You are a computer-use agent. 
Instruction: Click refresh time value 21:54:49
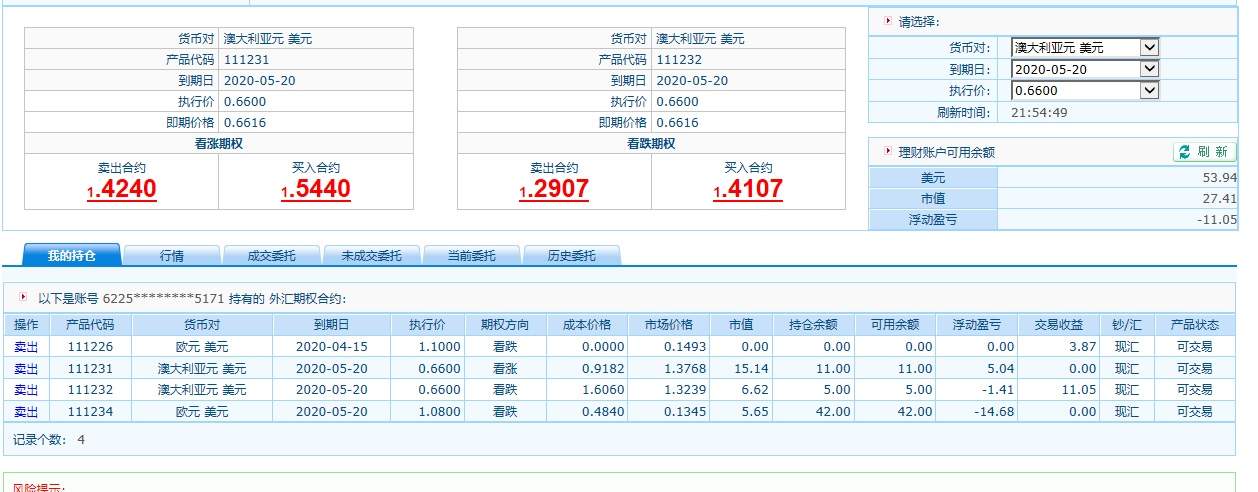1039,112
